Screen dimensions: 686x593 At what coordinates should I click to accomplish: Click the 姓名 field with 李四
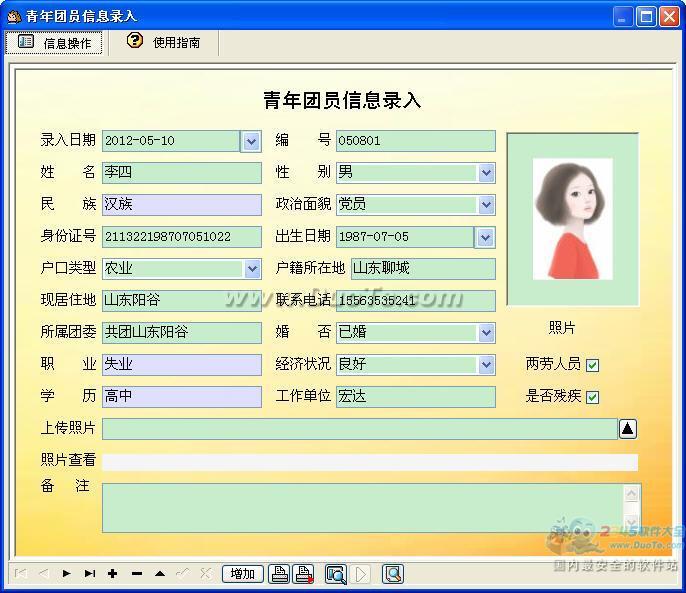(182, 173)
